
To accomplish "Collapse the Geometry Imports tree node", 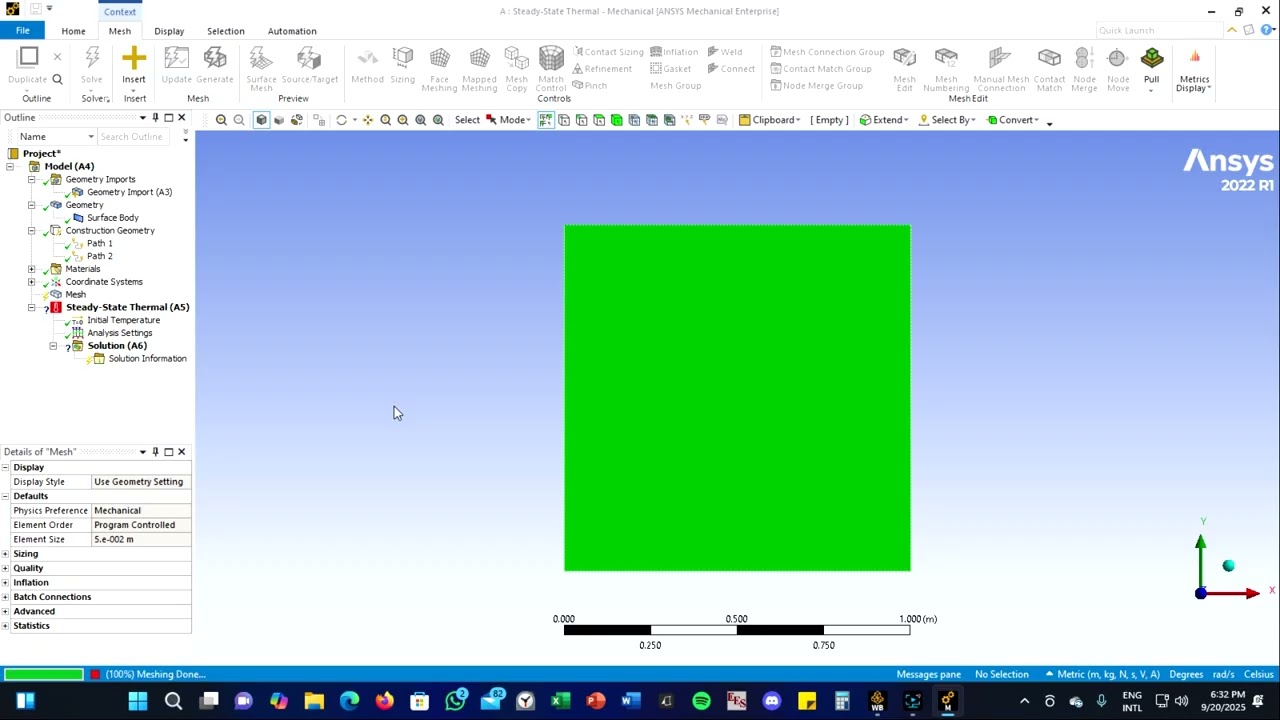I will 31,180.
